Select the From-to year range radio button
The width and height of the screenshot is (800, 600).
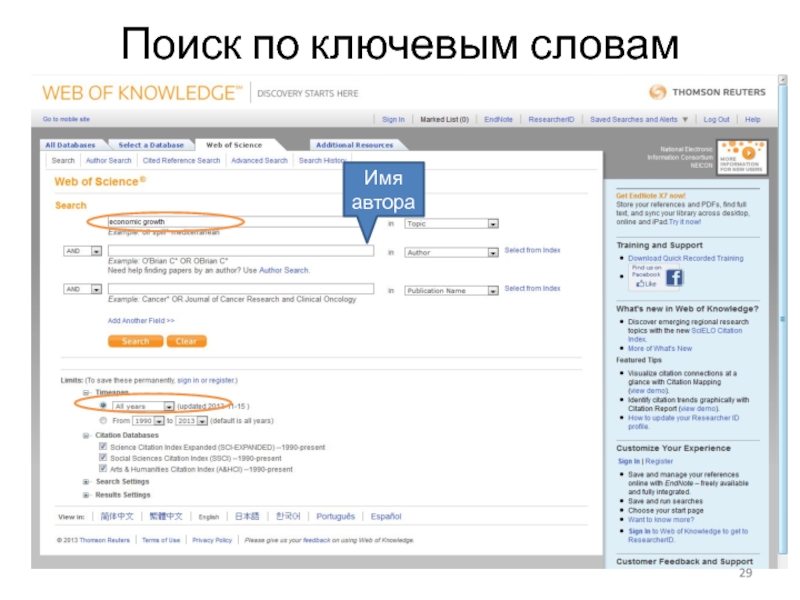(x=103, y=420)
